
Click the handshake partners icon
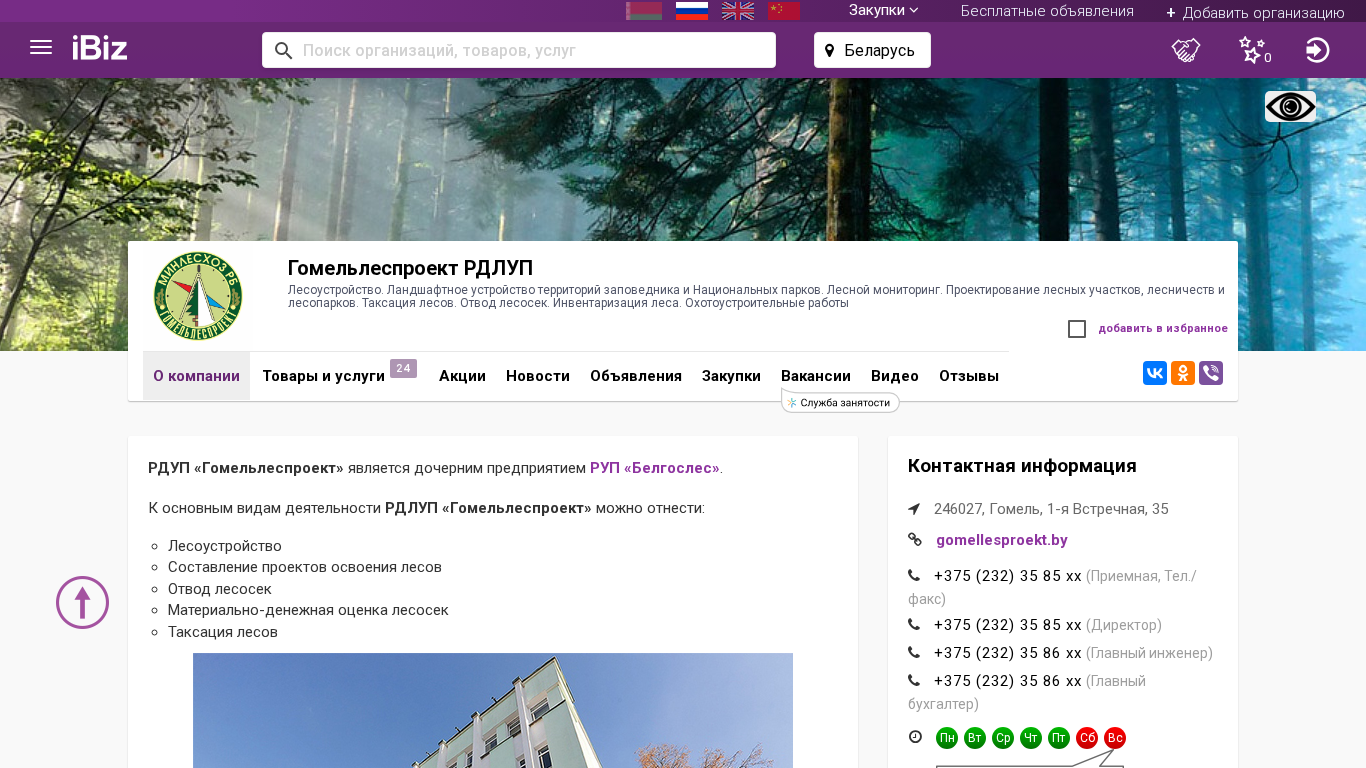click(x=1186, y=50)
